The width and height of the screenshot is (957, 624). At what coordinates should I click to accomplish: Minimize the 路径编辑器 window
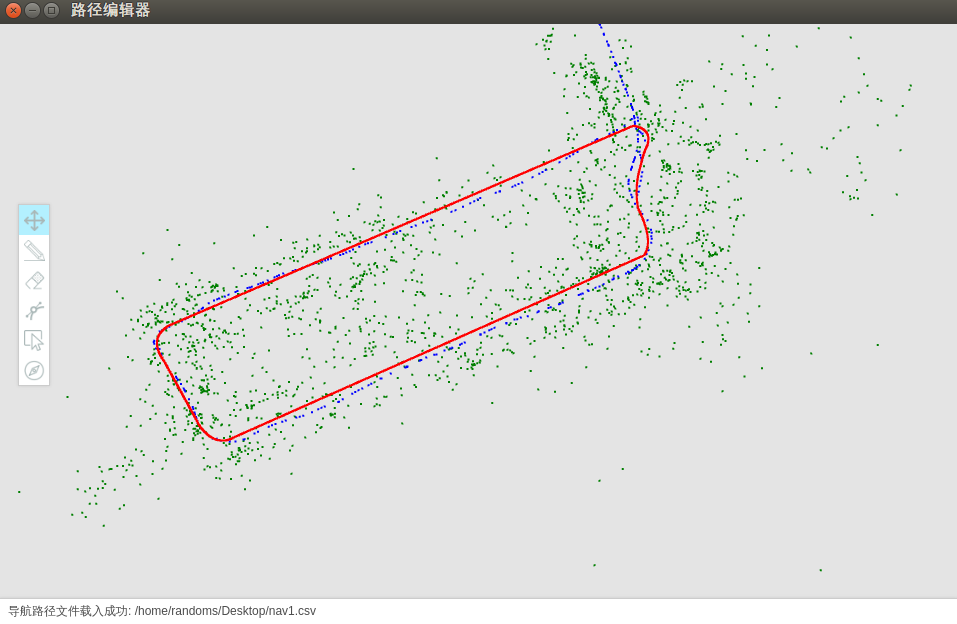[32, 10]
